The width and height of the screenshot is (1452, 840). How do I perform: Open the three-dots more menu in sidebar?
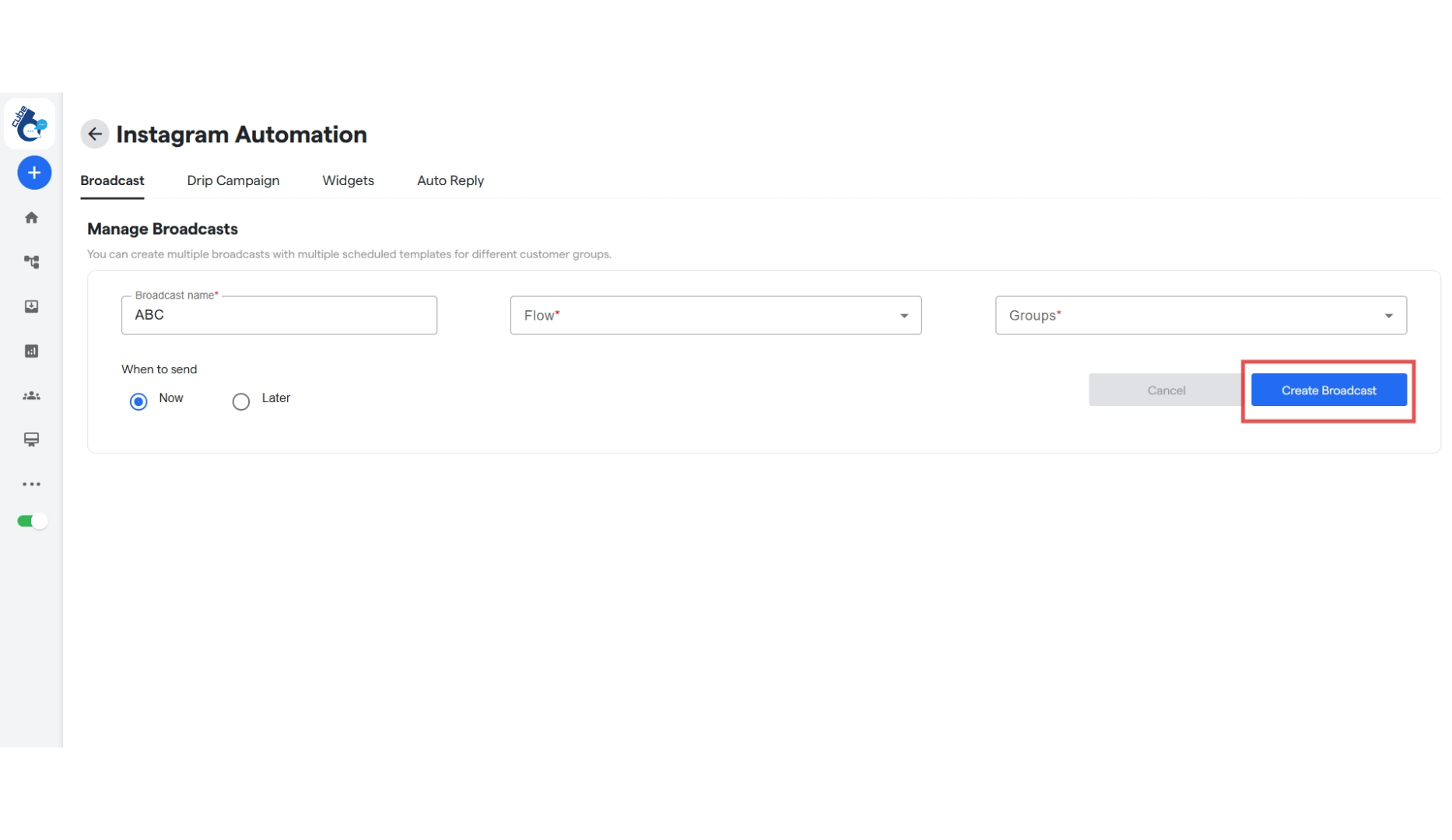point(31,485)
